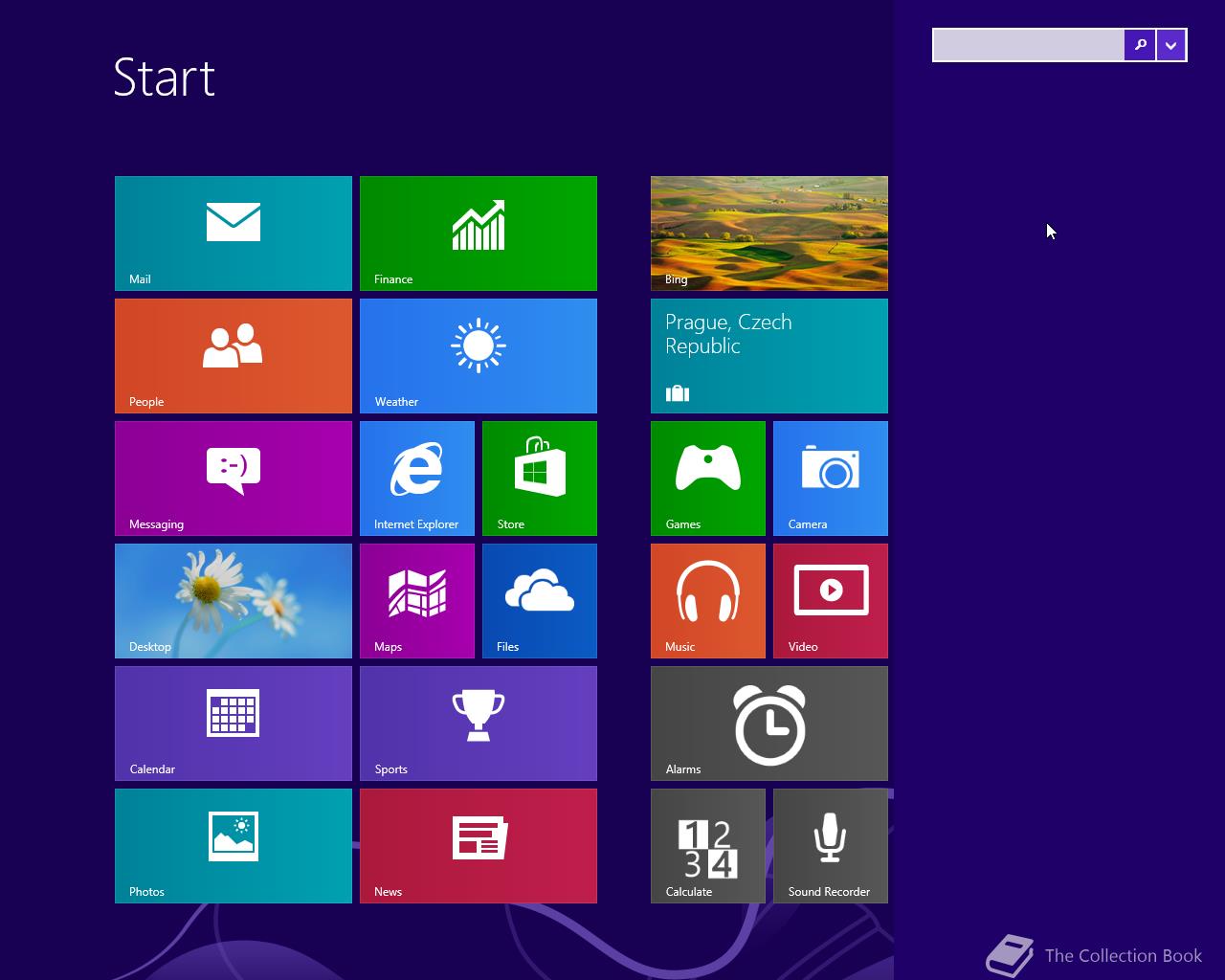1225x980 pixels.
Task: Click inside the search text field
Action: point(1029,45)
